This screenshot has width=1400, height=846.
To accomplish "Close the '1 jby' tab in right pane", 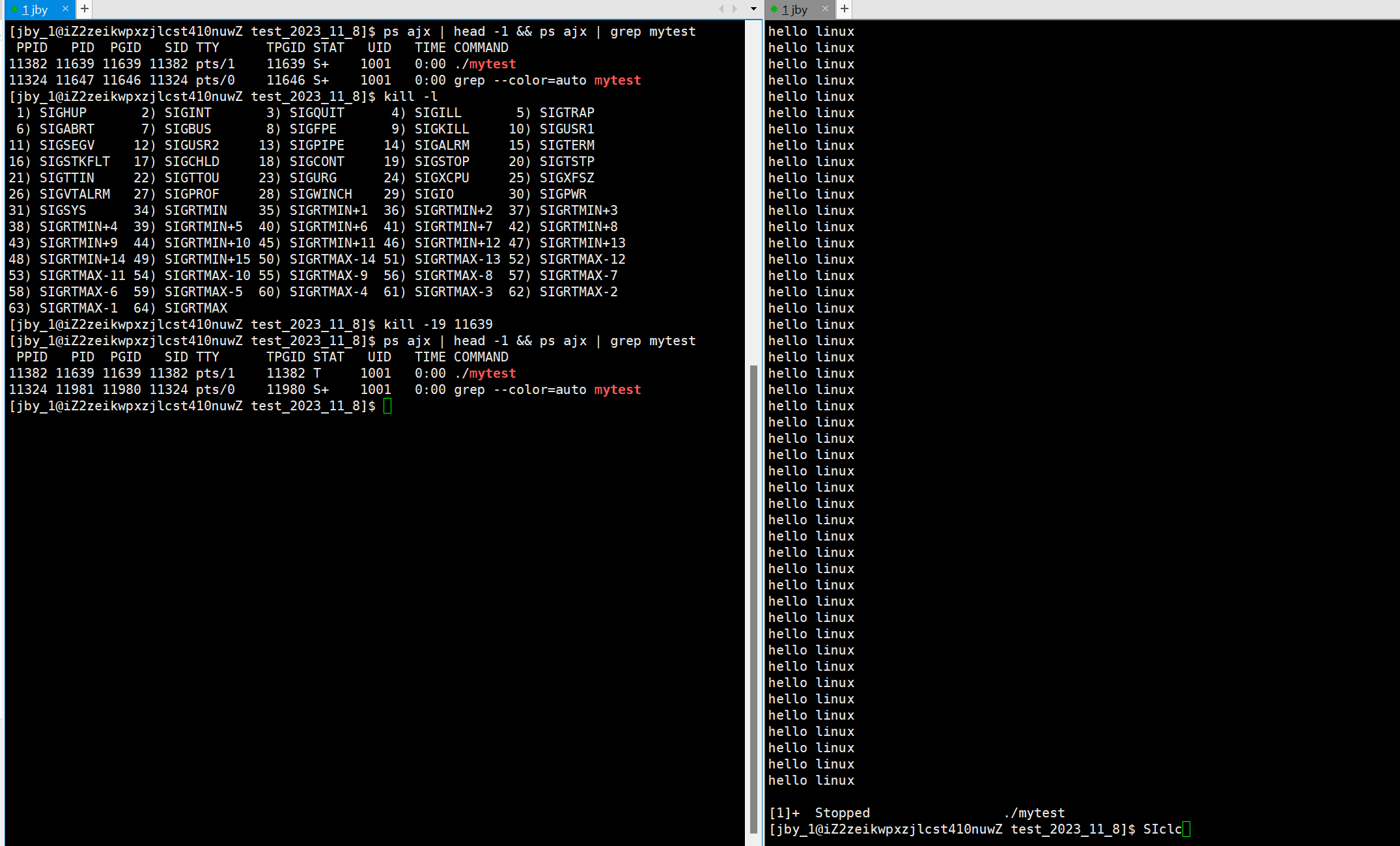I will (x=825, y=9).
